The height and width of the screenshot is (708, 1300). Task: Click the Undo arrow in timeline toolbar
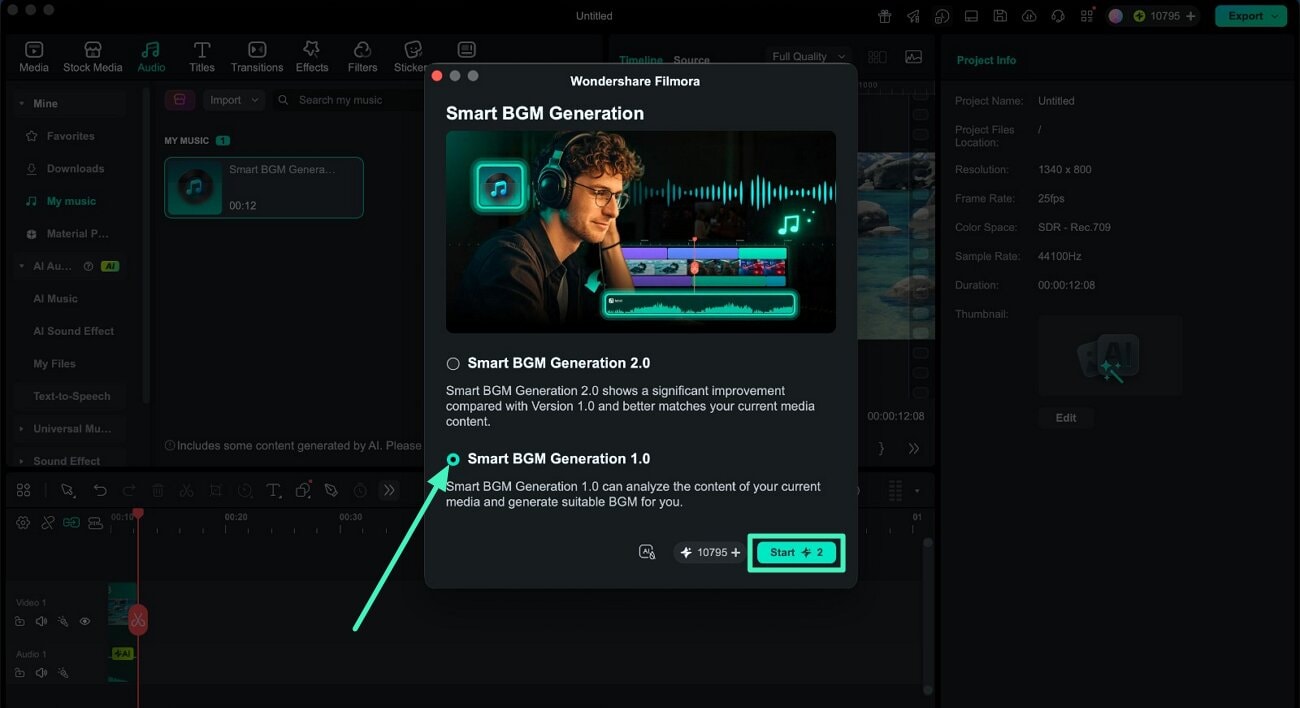[x=100, y=490]
